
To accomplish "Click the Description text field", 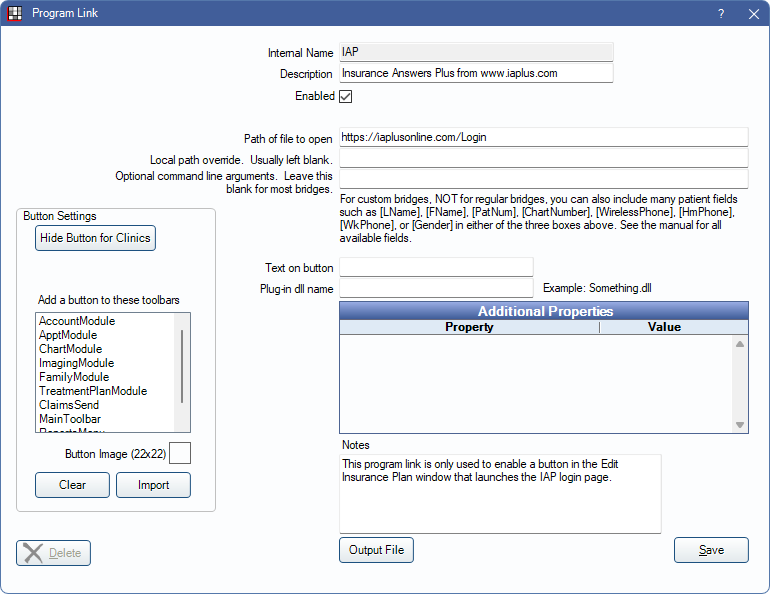I will tap(475, 73).
